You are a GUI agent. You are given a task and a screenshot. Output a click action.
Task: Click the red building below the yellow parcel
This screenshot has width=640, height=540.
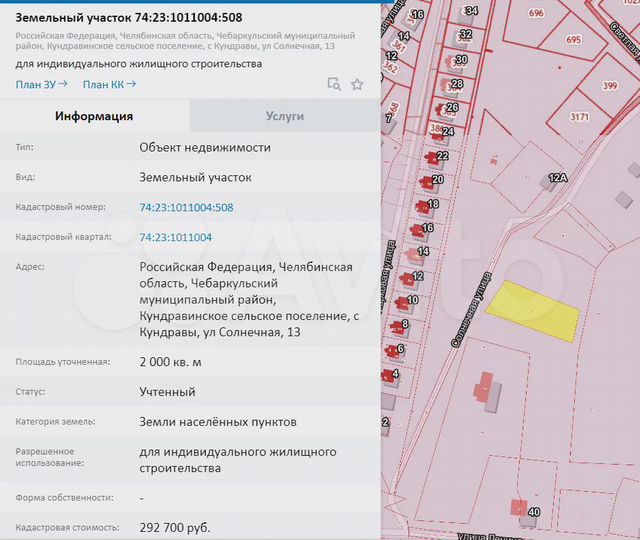(490, 392)
